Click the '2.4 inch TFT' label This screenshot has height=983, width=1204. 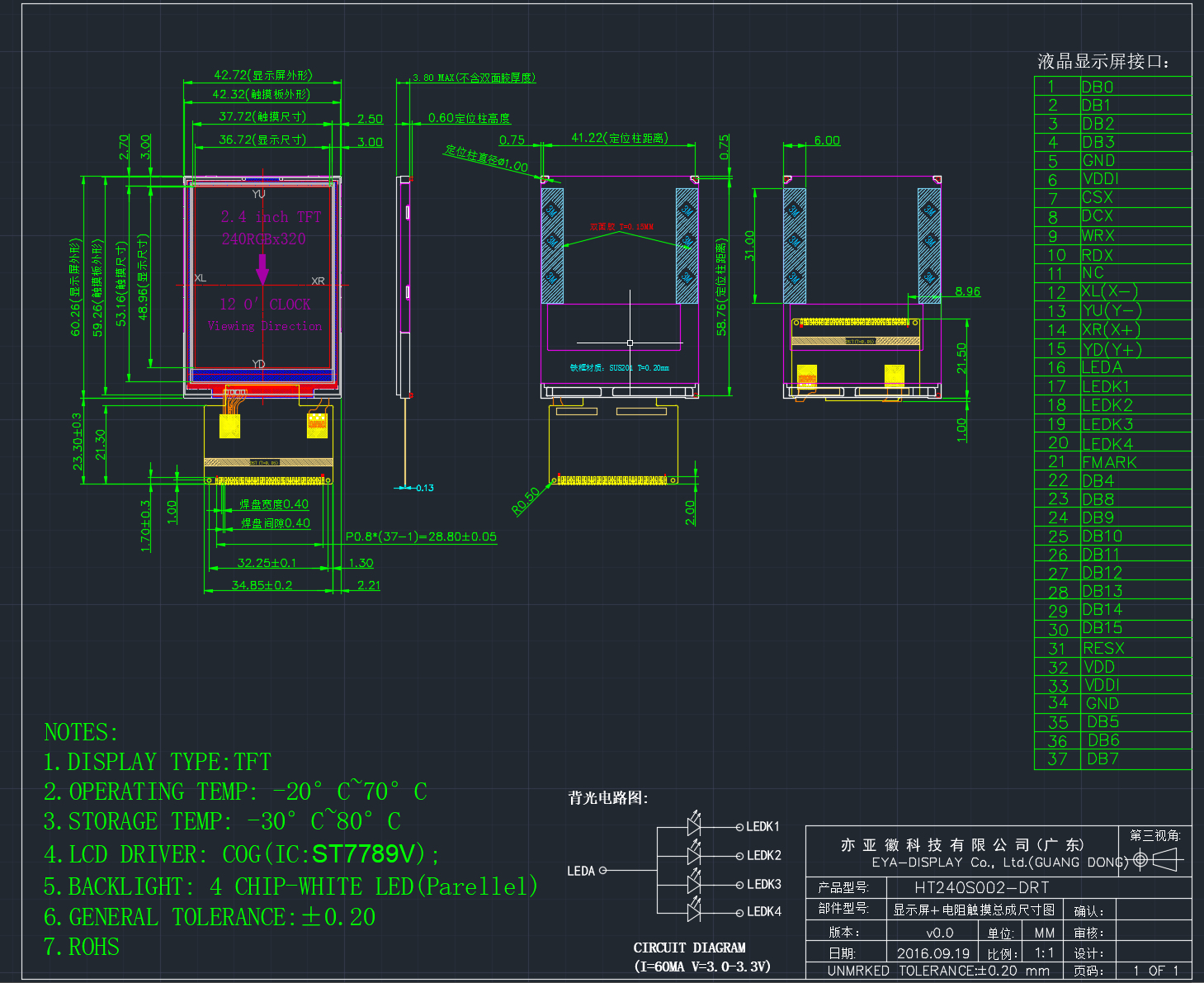tap(271, 217)
